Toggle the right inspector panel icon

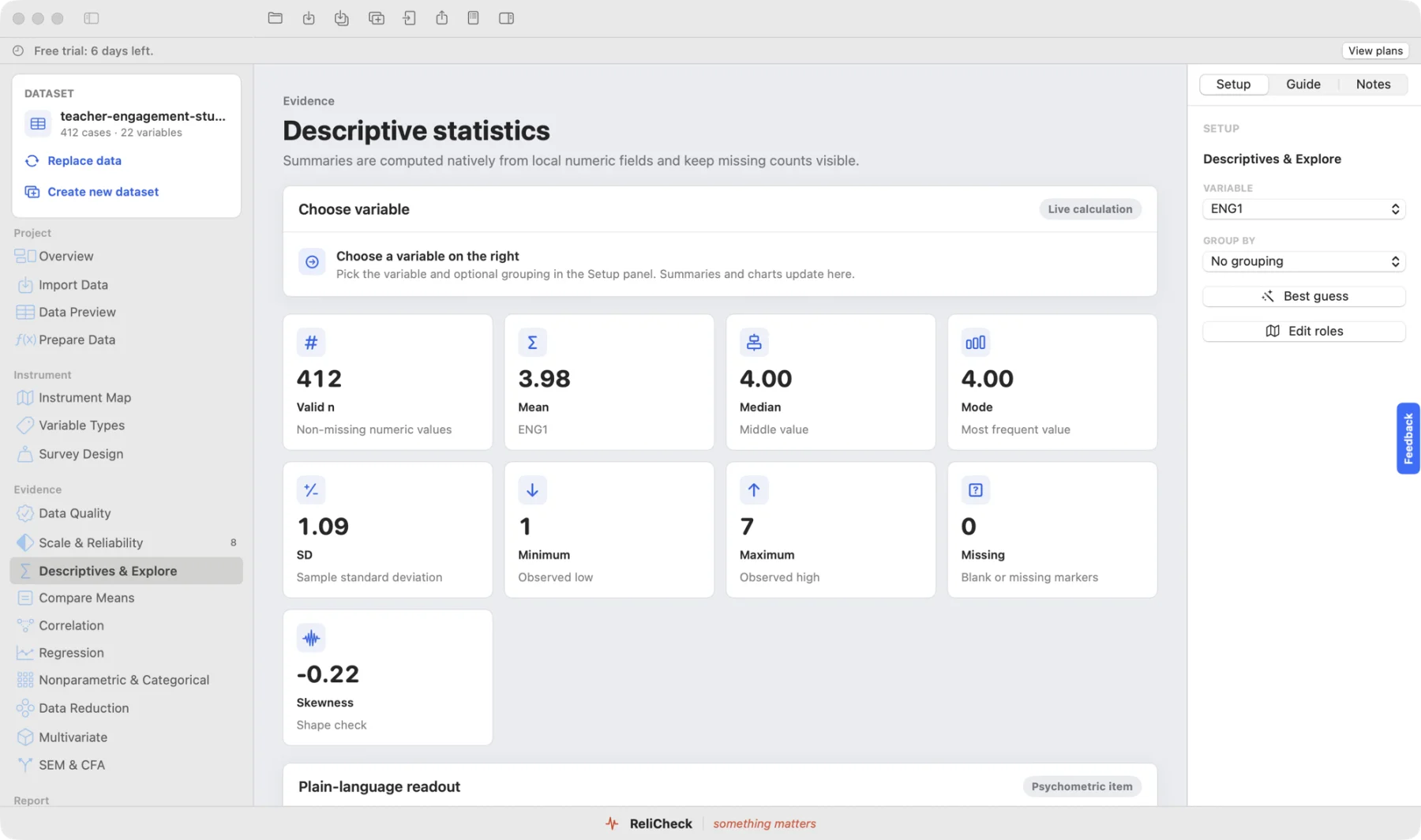[x=507, y=18]
